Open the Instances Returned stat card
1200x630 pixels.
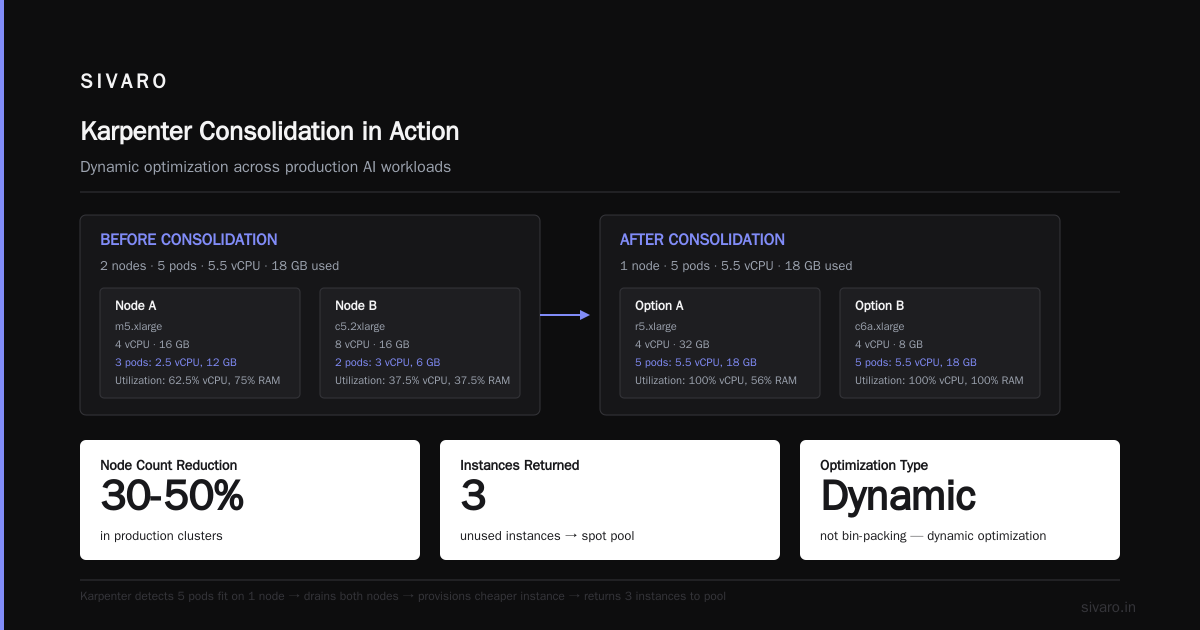(x=610, y=500)
